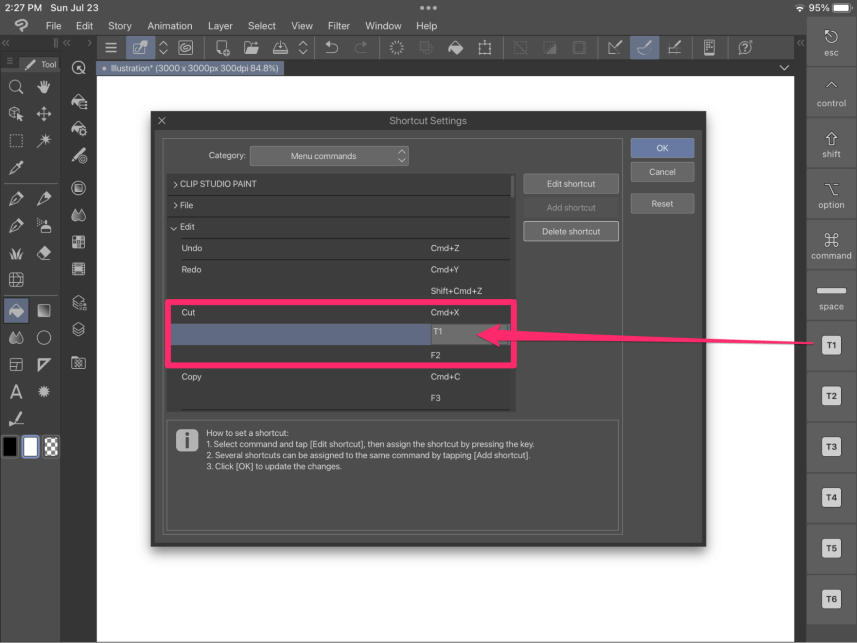
Task: Click the hamburger menu icon in command bar
Action: pyautogui.click(x=111, y=48)
